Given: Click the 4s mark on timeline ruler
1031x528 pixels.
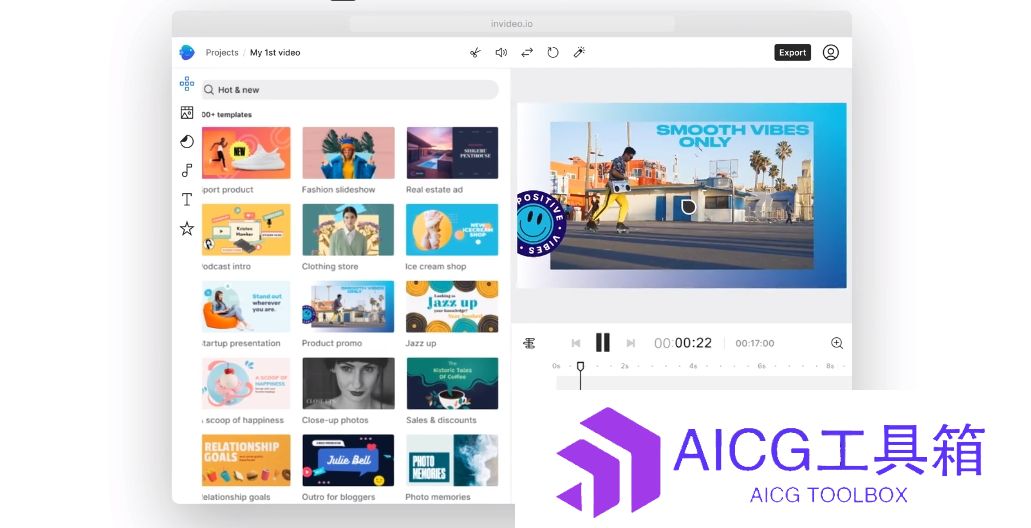Looking at the screenshot, I should pyautogui.click(x=693, y=366).
